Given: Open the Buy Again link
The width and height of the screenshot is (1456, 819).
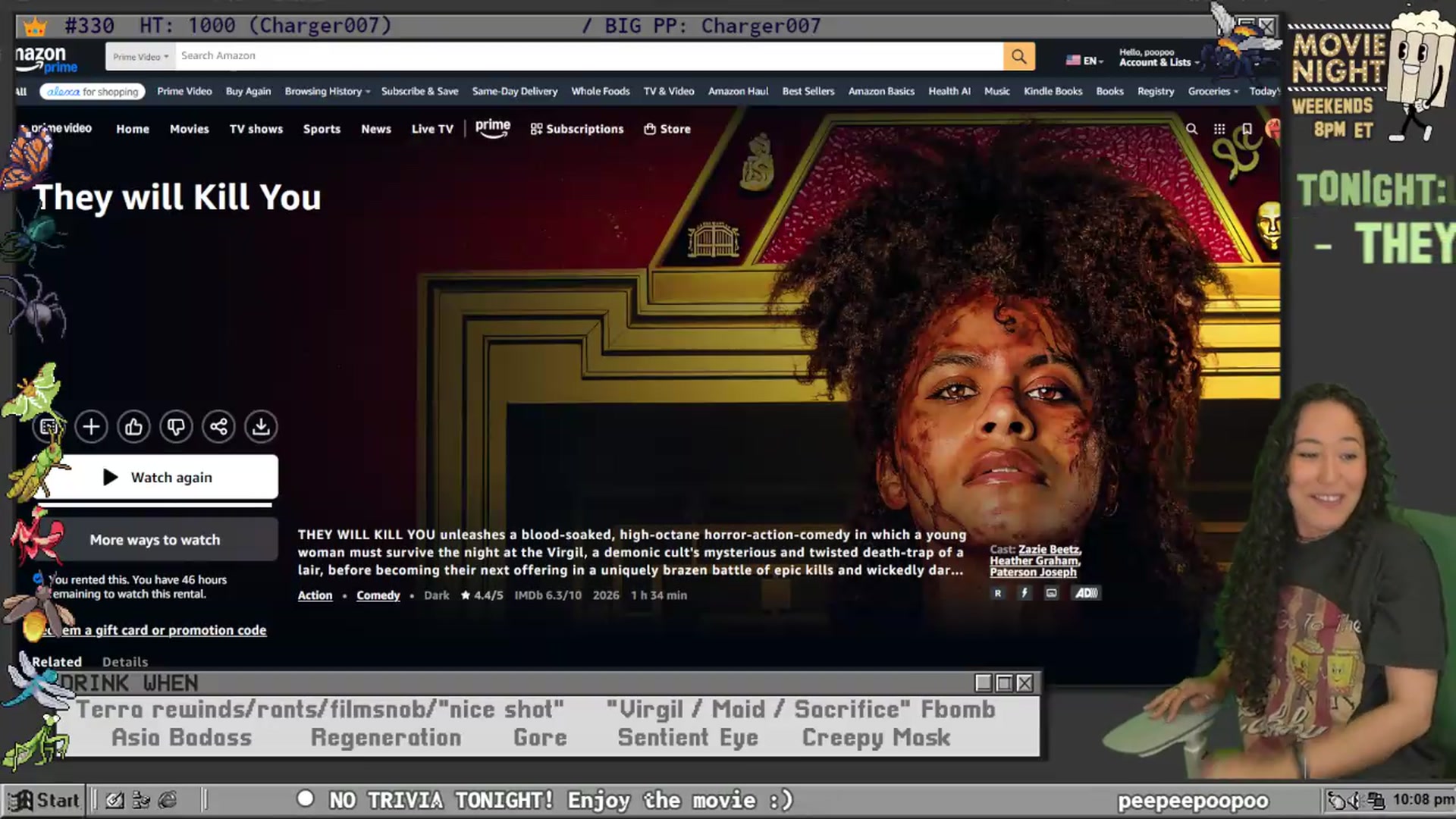Looking at the screenshot, I should pos(248,91).
